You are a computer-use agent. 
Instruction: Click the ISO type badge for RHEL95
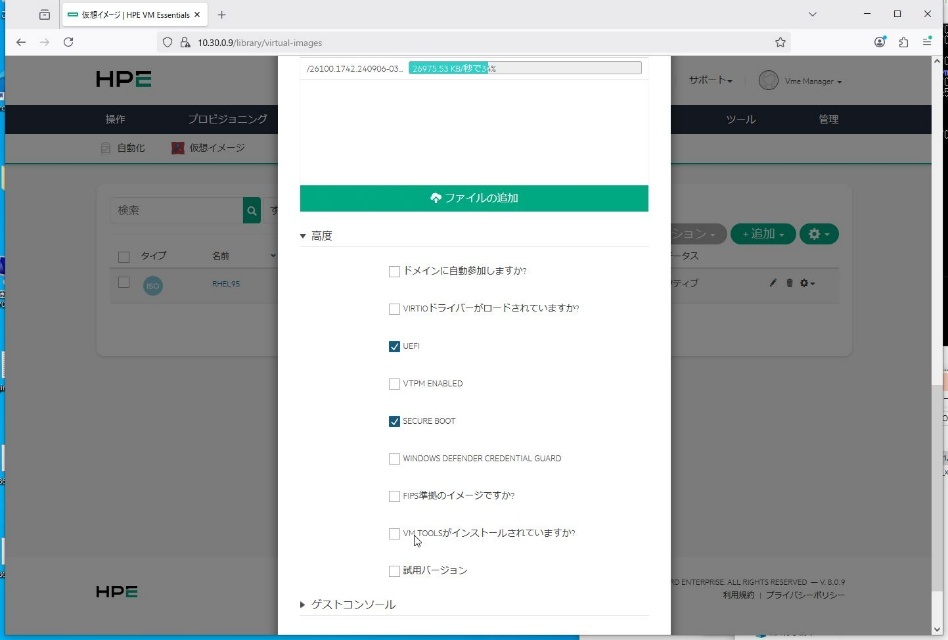[153, 285]
